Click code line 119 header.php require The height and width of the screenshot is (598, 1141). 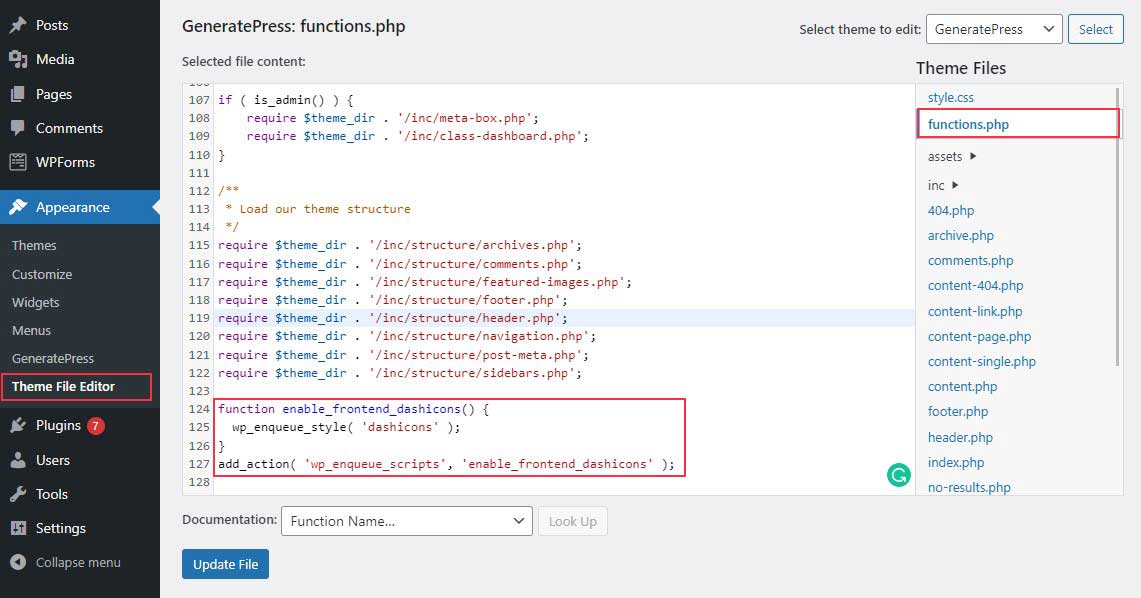click(393, 318)
